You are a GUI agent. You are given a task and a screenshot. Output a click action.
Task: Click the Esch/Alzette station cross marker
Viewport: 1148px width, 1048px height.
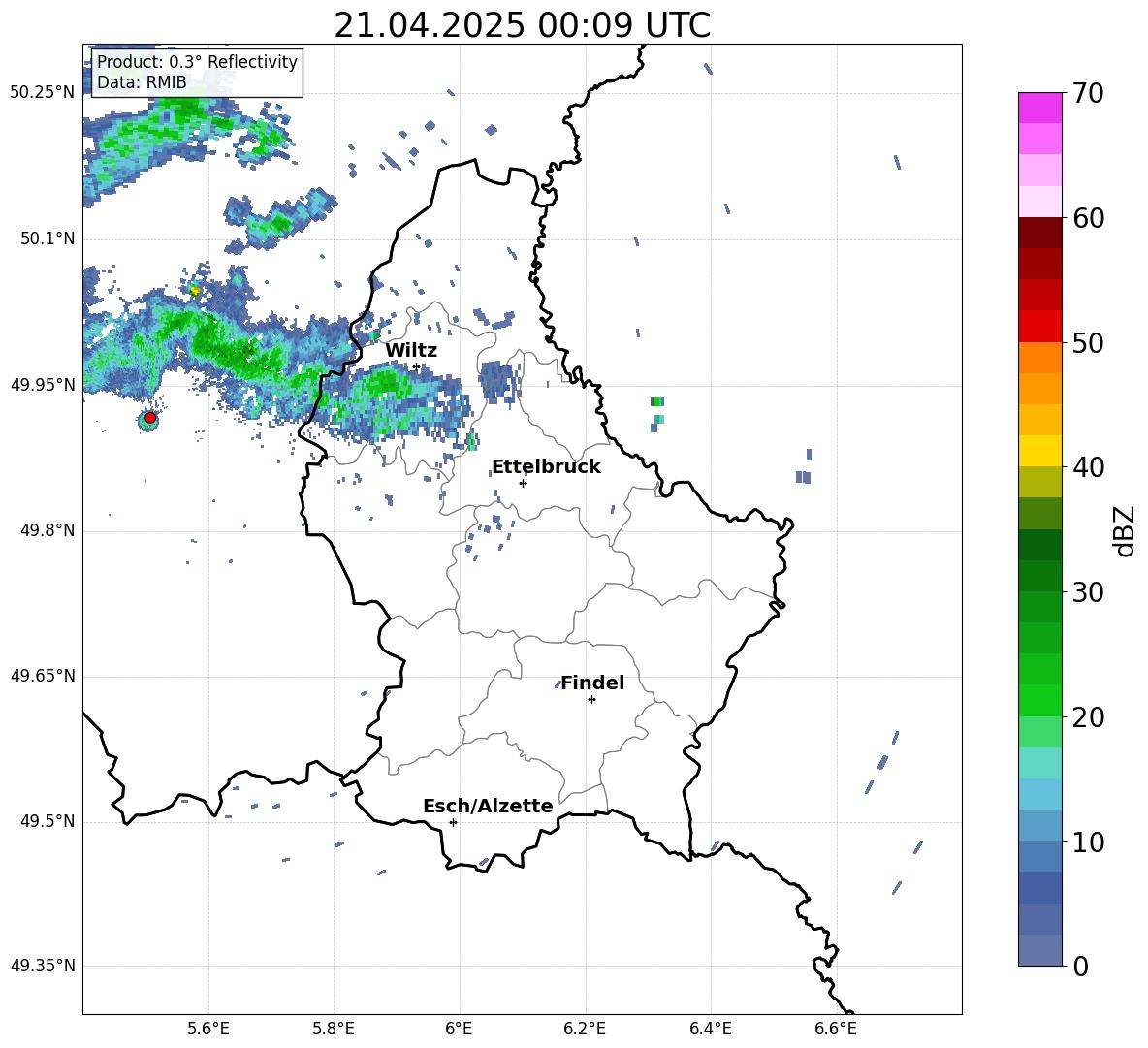[x=453, y=822]
